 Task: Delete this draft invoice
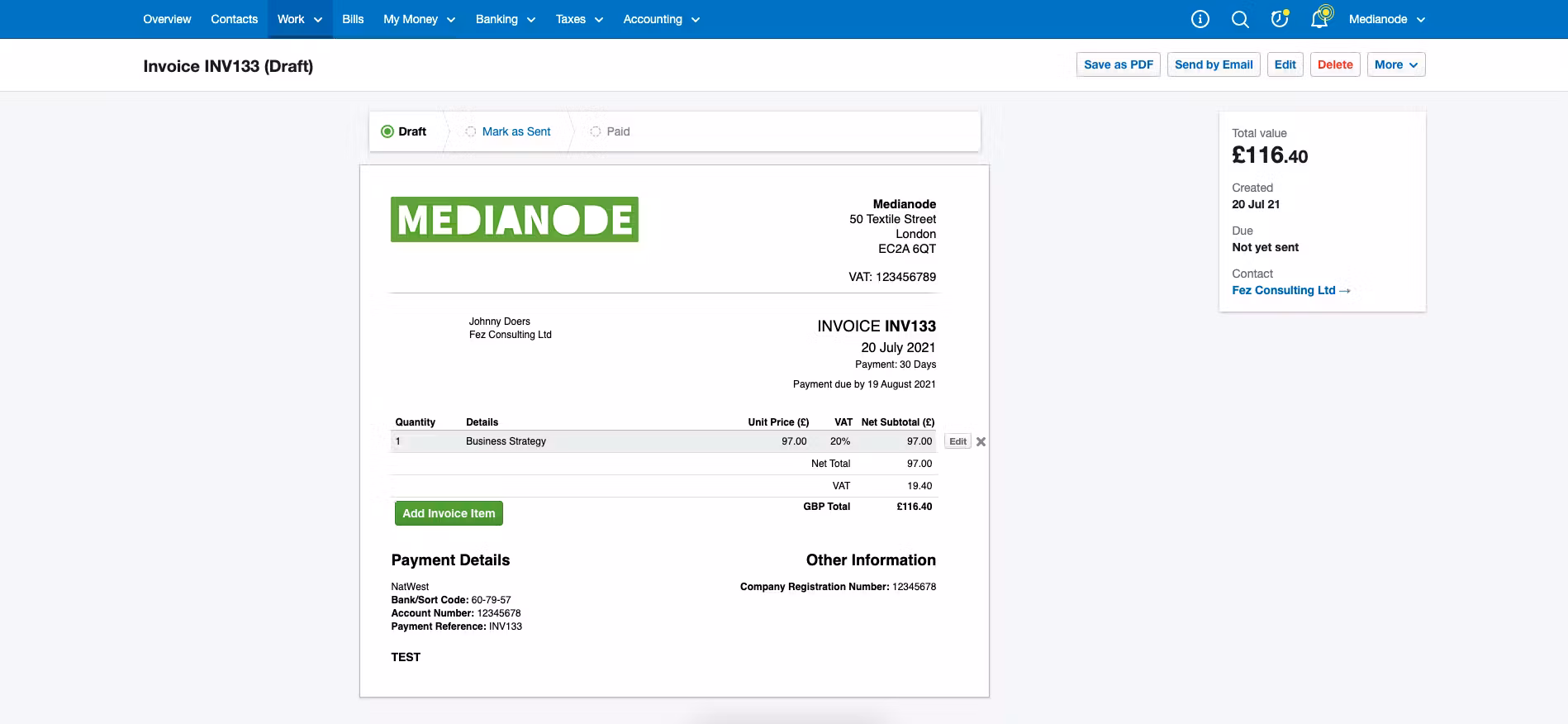[1334, 64]
